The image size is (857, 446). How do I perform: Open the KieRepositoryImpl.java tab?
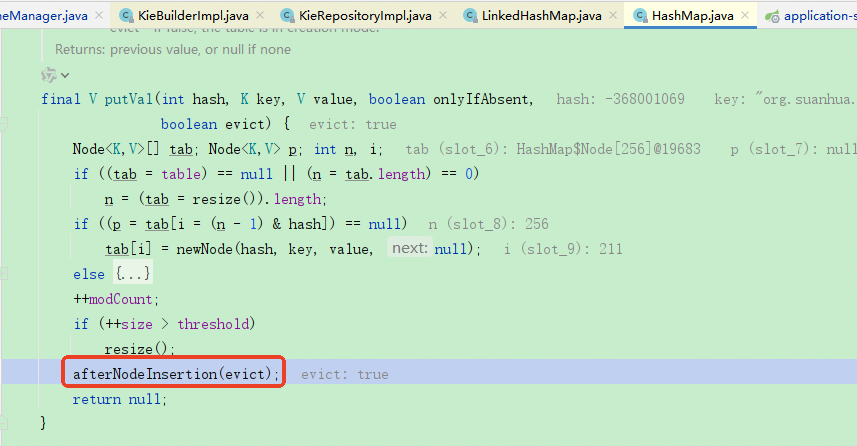[365, 16]
